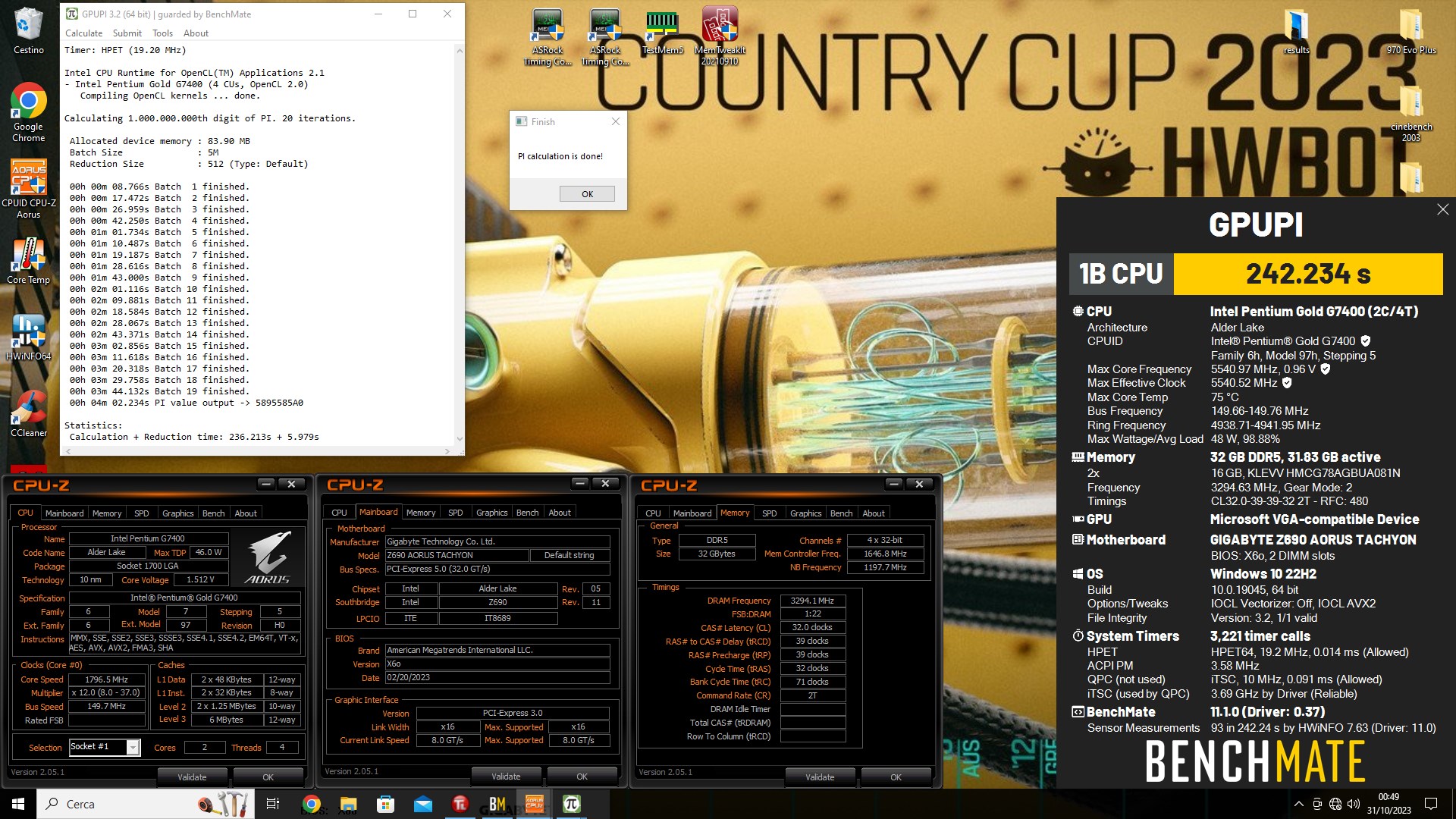1456x819 pixels.
Task: Open Task View on the taskbar
Action: [273, 804]
